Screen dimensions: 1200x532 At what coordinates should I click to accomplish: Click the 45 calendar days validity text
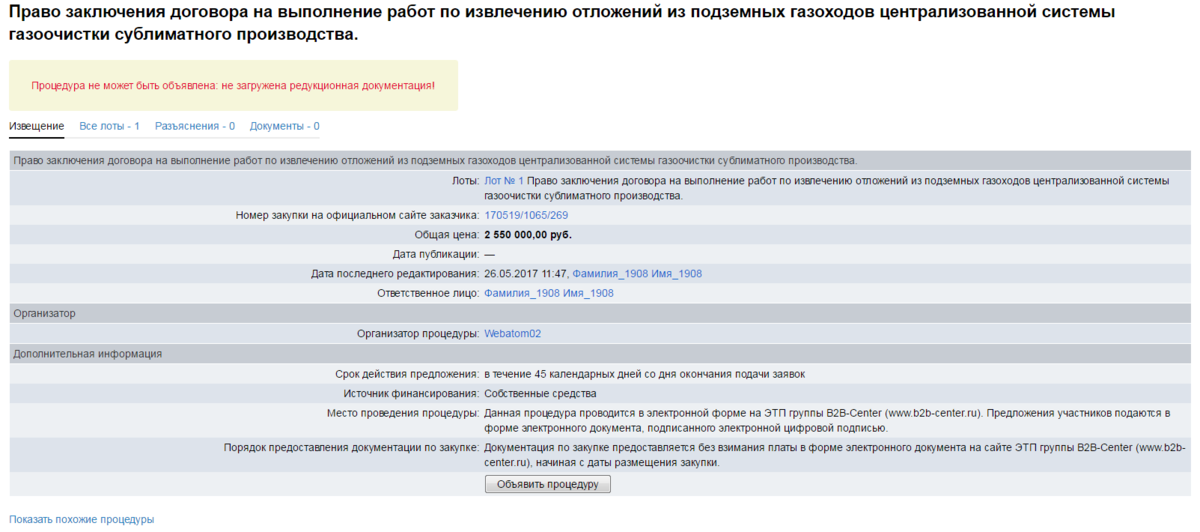click(x=644, y=374)
